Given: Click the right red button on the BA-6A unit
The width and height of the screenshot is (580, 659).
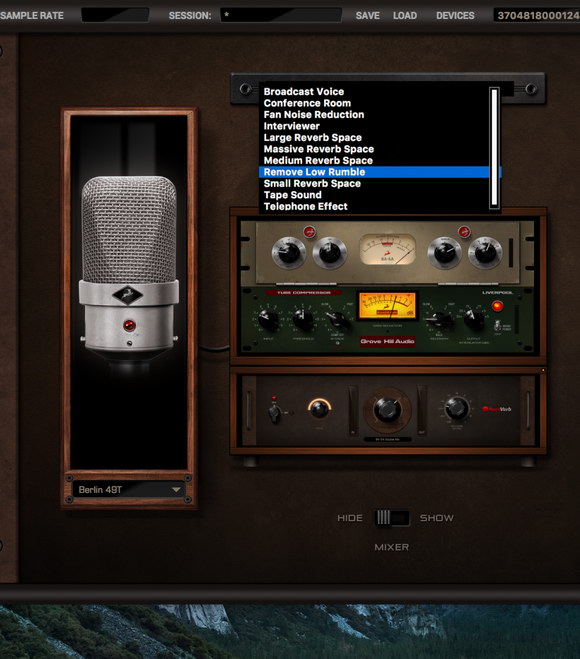Looking at the screenshot, I should 464,232.
